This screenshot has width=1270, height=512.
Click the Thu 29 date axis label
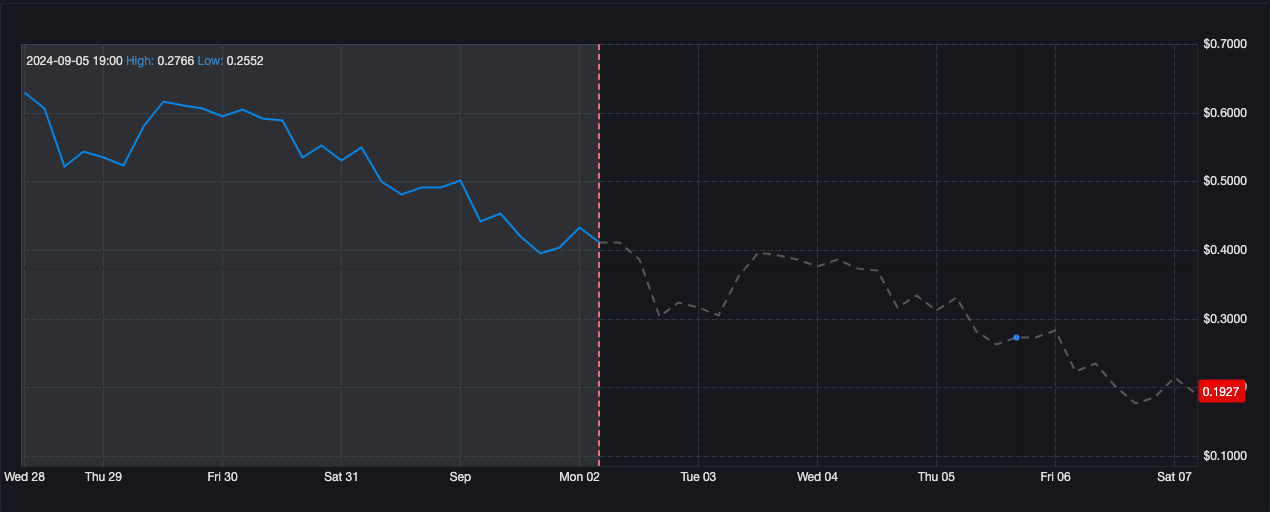(103, 477)
